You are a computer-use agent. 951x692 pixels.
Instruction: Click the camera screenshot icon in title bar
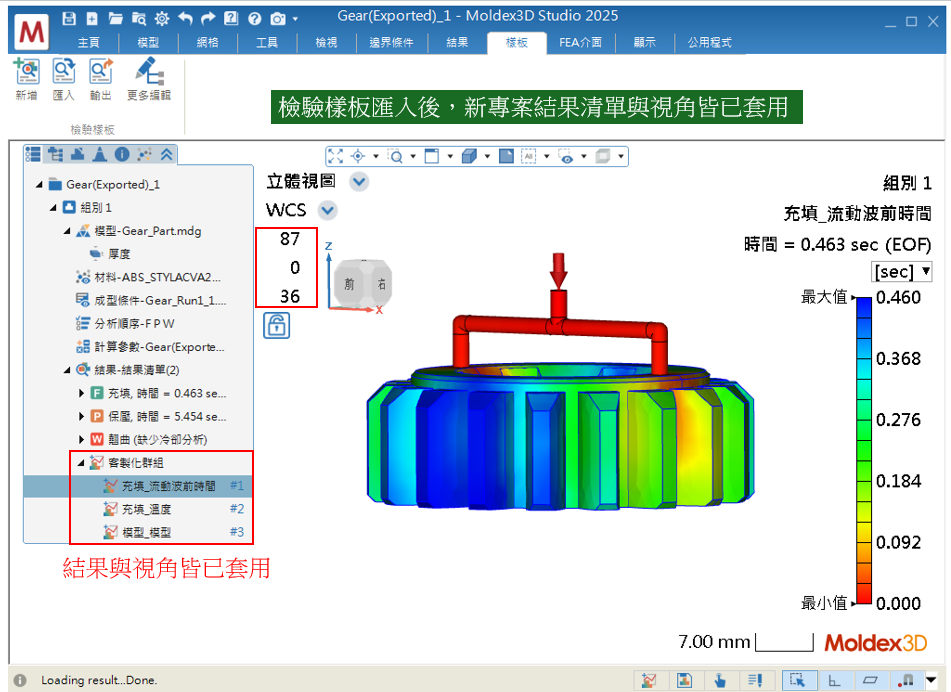[x=276, y=18]
